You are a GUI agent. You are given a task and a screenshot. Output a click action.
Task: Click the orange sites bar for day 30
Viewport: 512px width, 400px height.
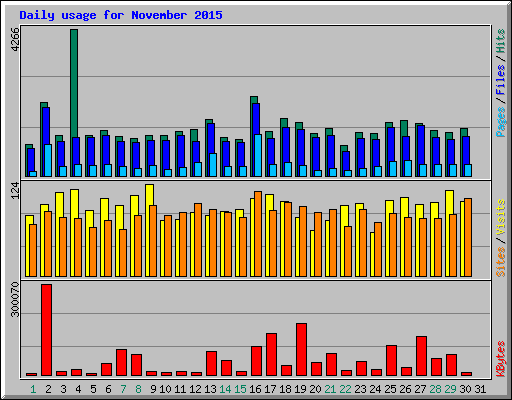coord(468,237)
